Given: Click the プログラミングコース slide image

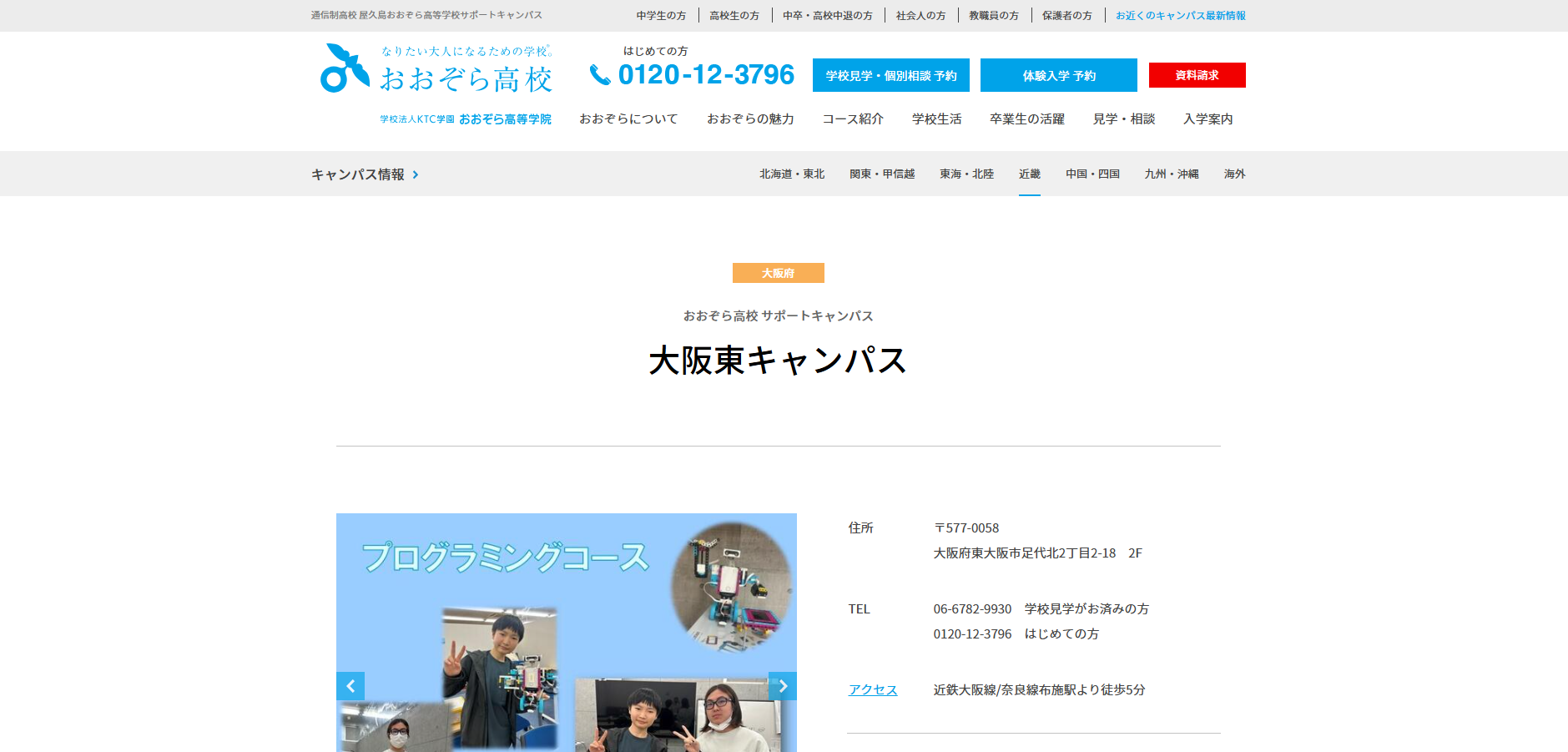Looking at the screenshot, I should click(567, 633).
